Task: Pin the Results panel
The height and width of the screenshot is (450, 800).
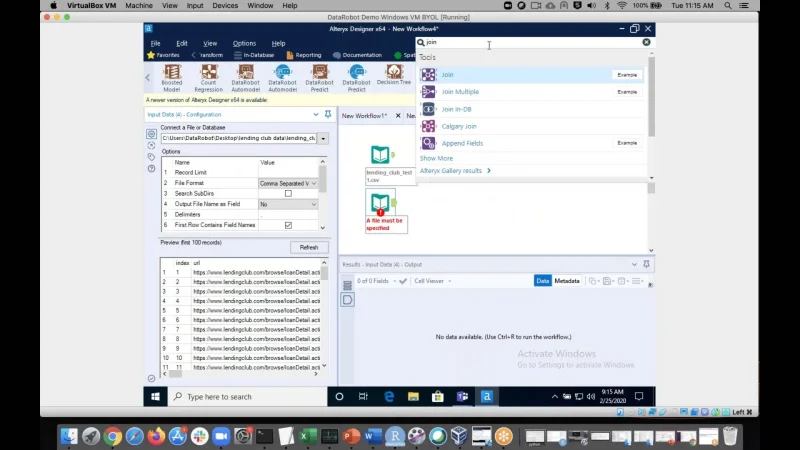Action: pos(646,264)
